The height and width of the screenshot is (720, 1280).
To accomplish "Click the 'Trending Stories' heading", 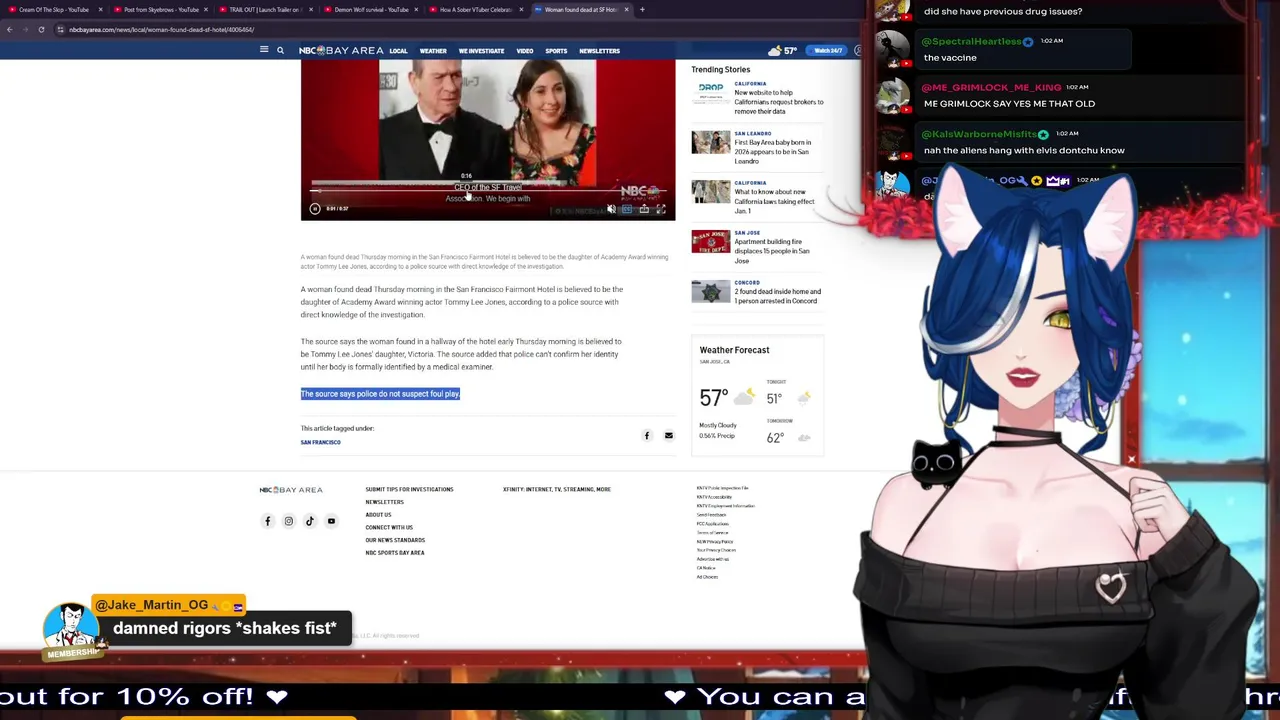I will 720,70.
